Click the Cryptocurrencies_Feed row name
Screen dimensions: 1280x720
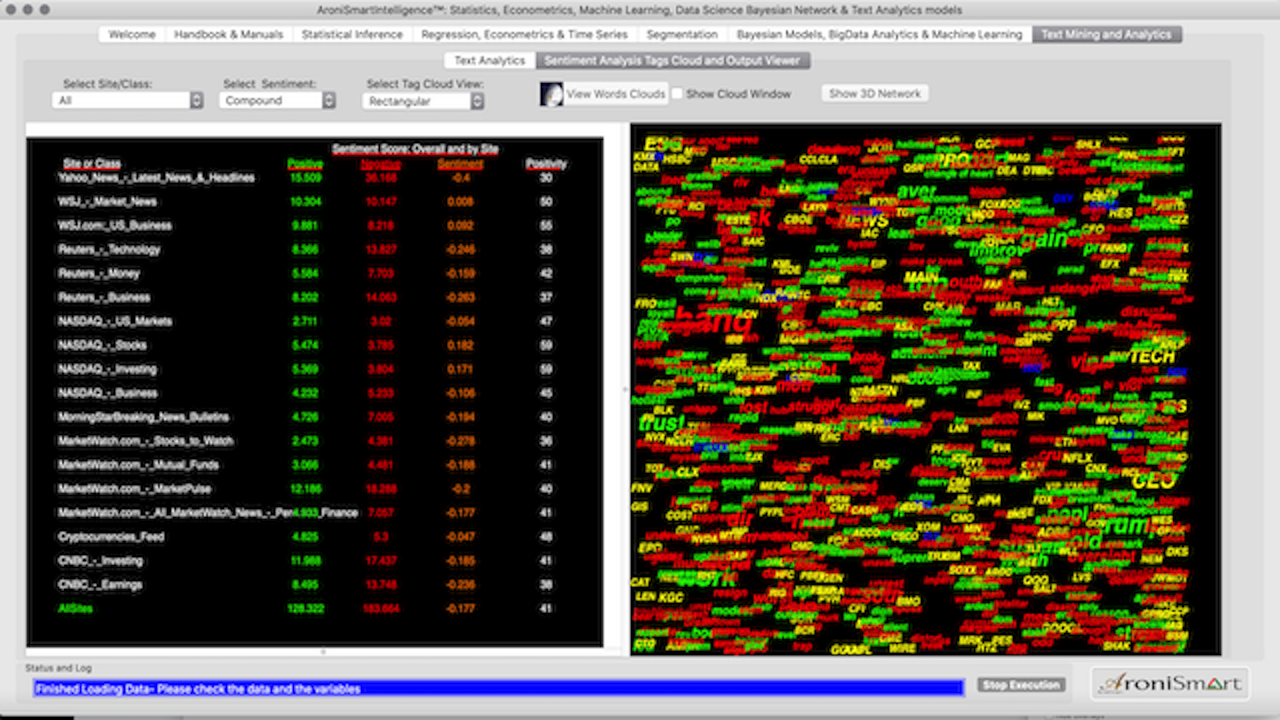coord(111,537)
